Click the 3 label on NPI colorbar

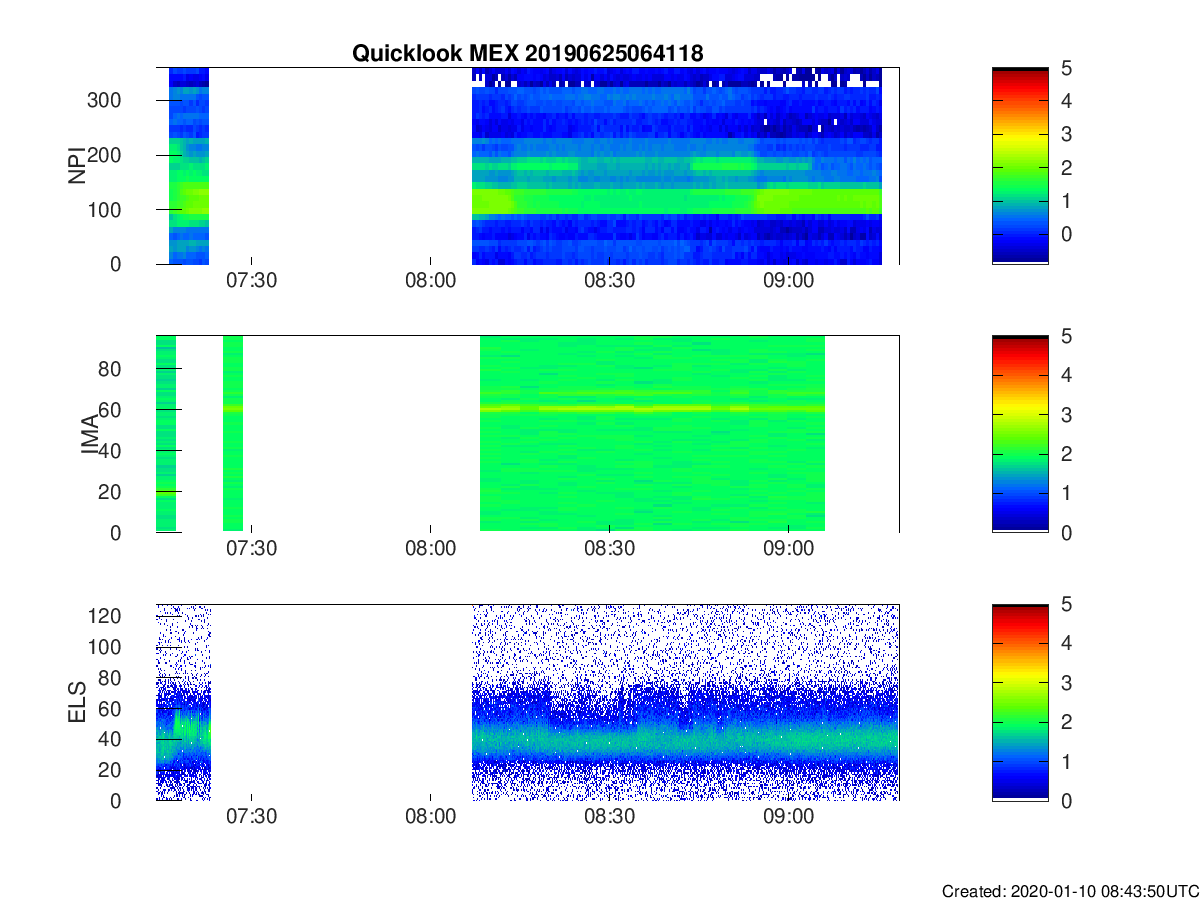[x=1065, y=133]
